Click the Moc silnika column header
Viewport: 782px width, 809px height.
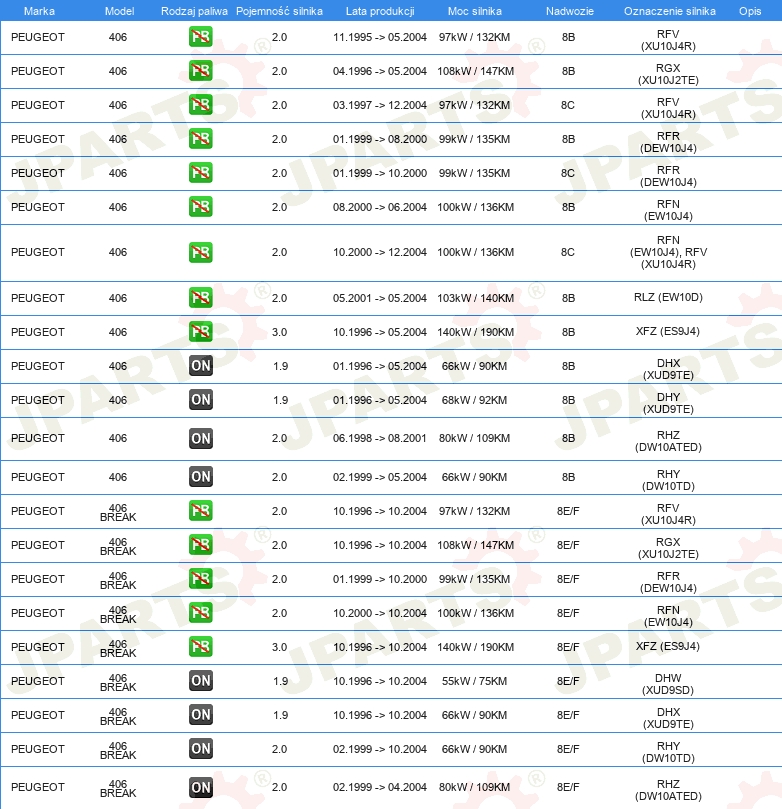coord(475,11)
